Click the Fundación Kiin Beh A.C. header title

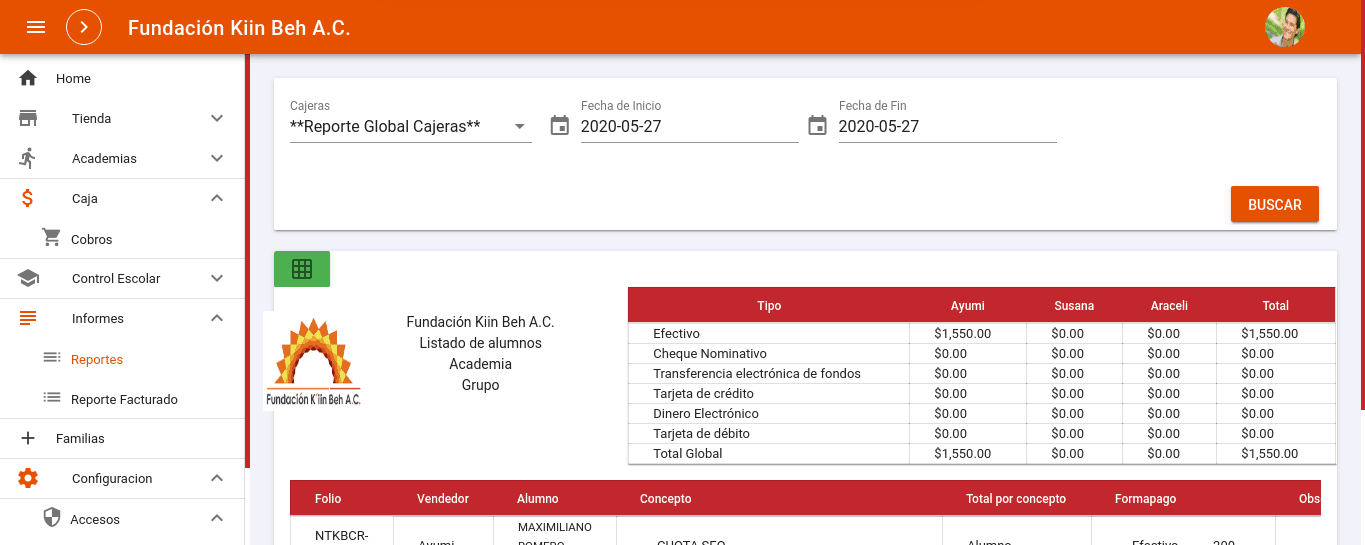pyautogui.click(x=239, y=28)
